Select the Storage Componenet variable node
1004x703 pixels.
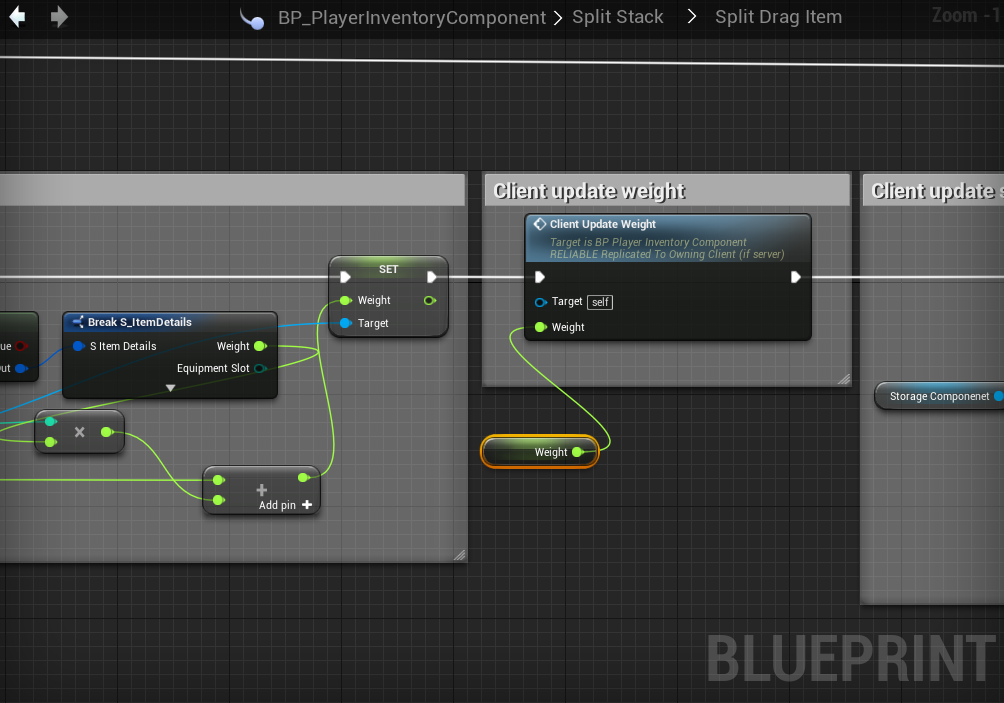click(x=938, y=396)
